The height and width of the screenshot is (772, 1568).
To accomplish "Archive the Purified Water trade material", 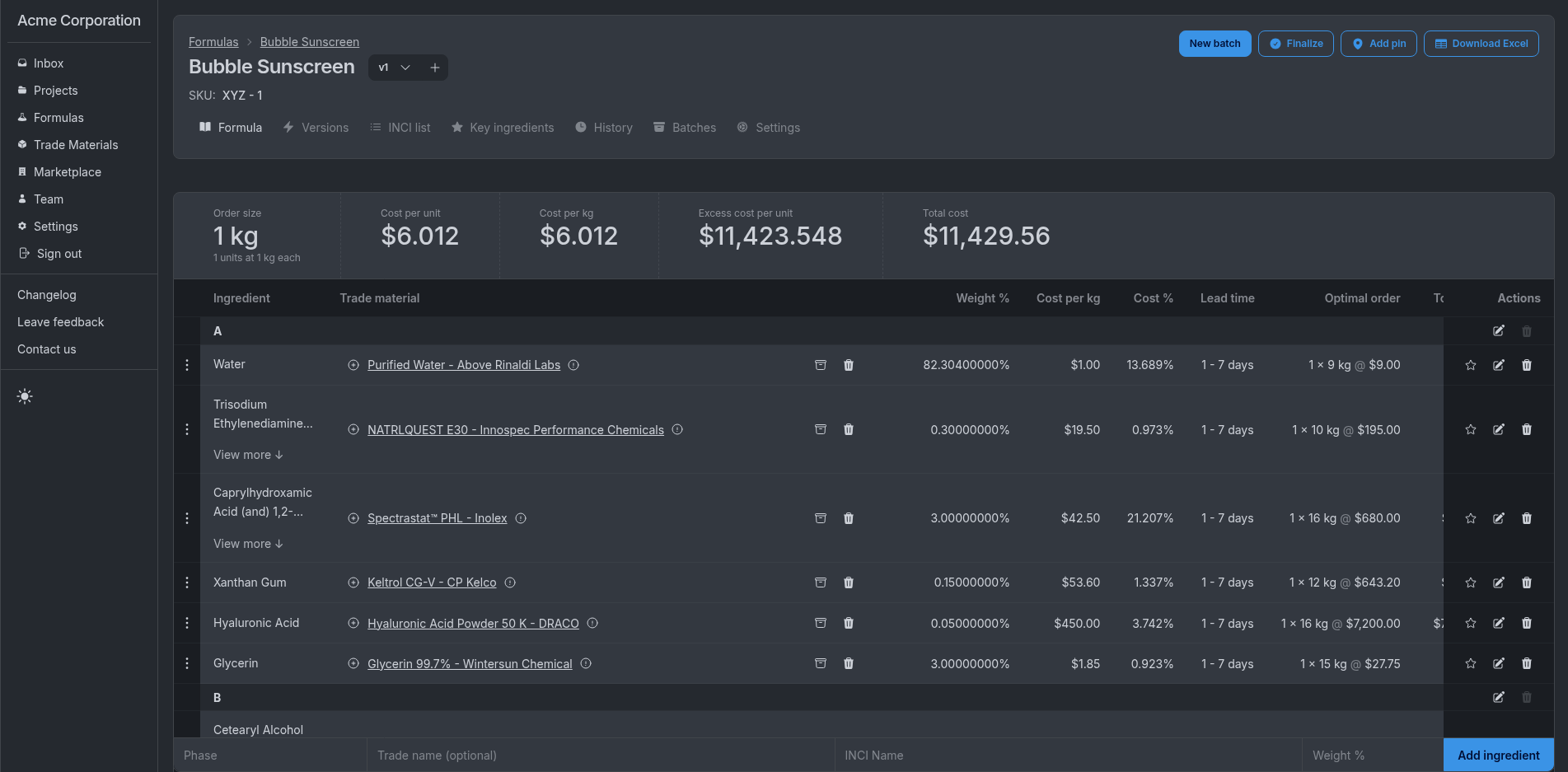I will point(821,365).
